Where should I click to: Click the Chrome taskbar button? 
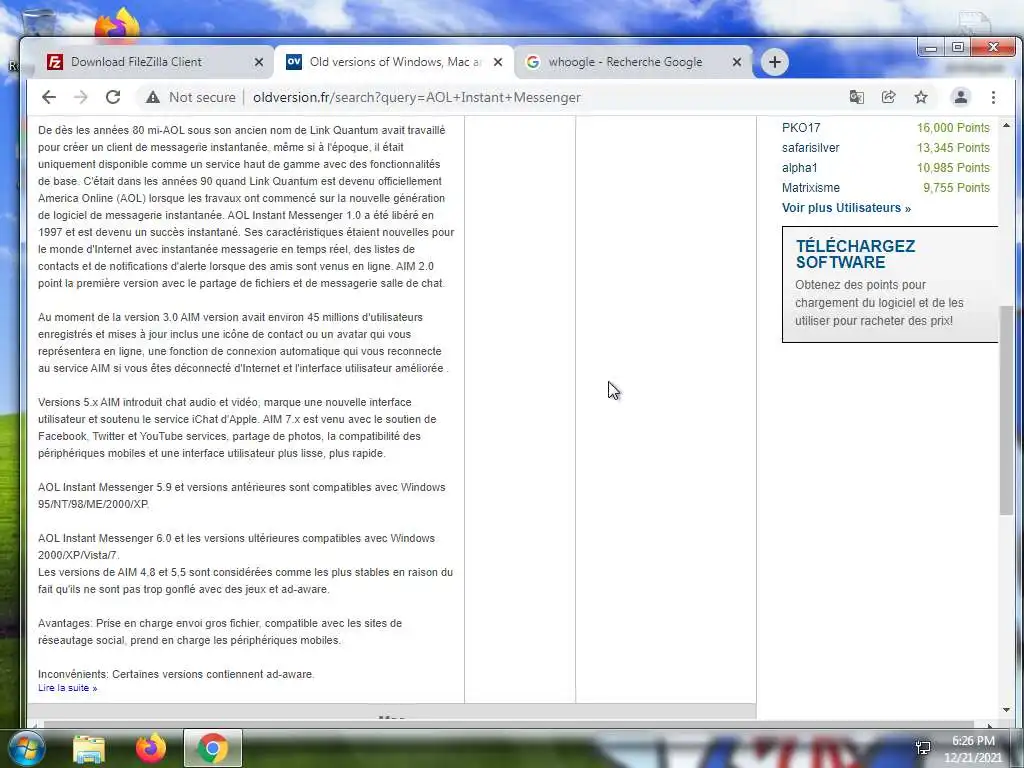(x=212, y=749)
